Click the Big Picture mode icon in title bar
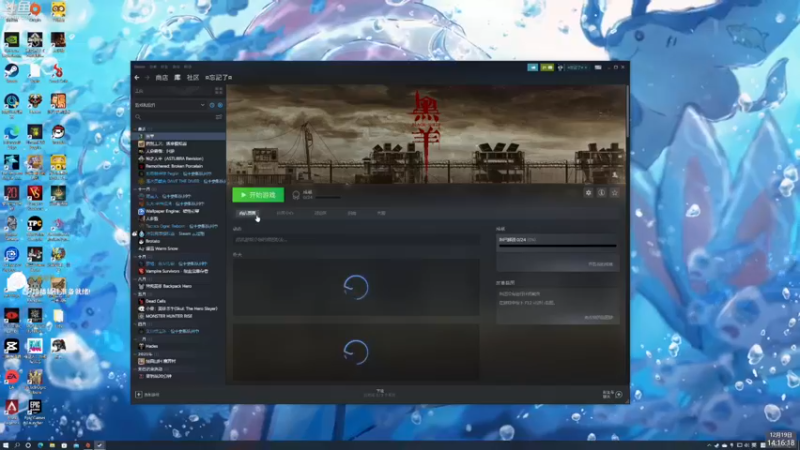 [598, 67]
